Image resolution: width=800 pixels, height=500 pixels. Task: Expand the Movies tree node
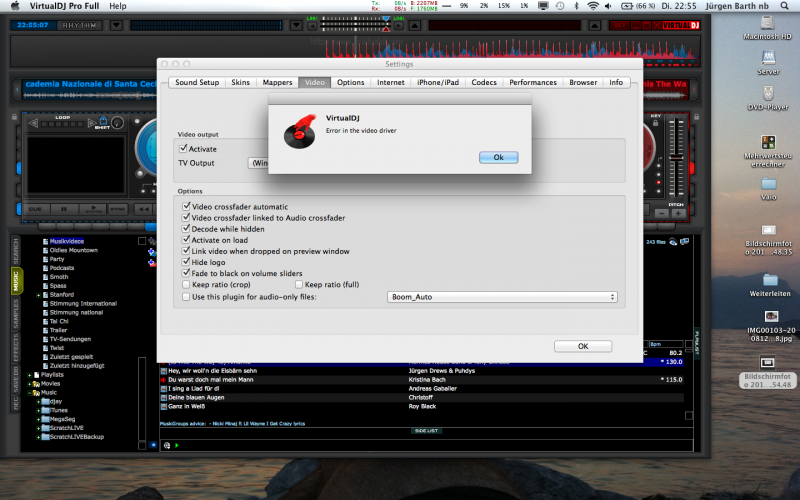(30, 384)
